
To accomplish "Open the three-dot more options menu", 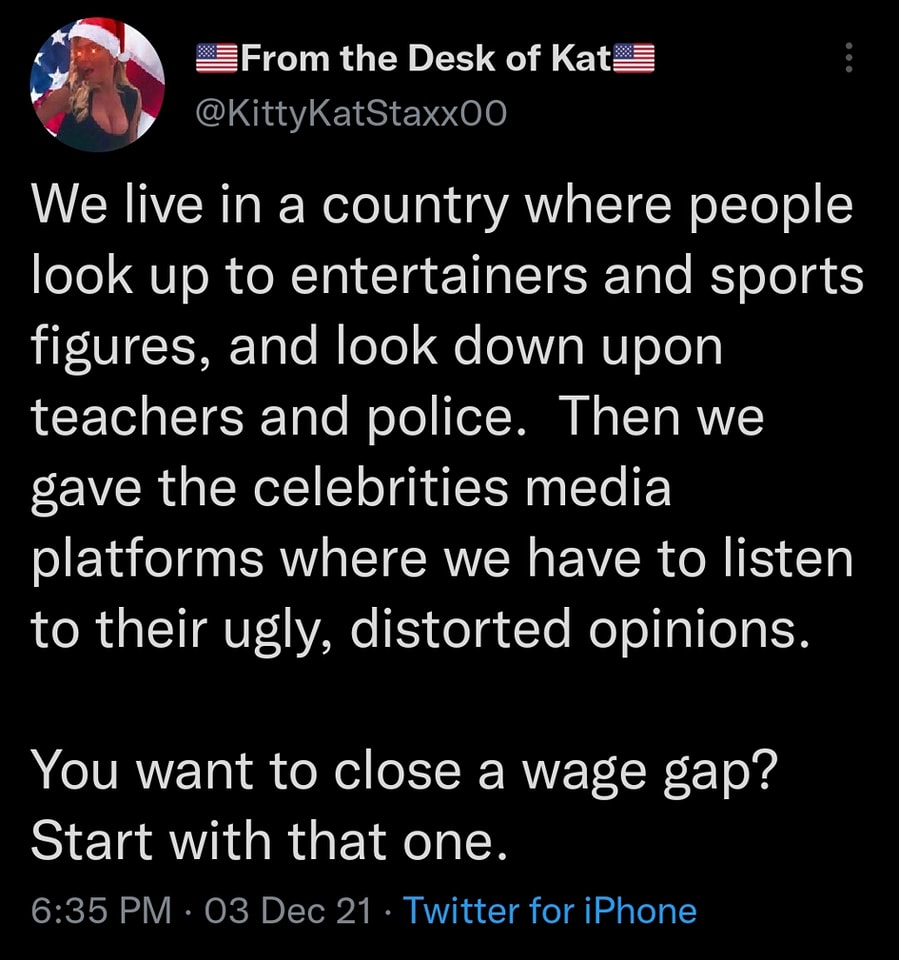I will [x=849, y=59].
